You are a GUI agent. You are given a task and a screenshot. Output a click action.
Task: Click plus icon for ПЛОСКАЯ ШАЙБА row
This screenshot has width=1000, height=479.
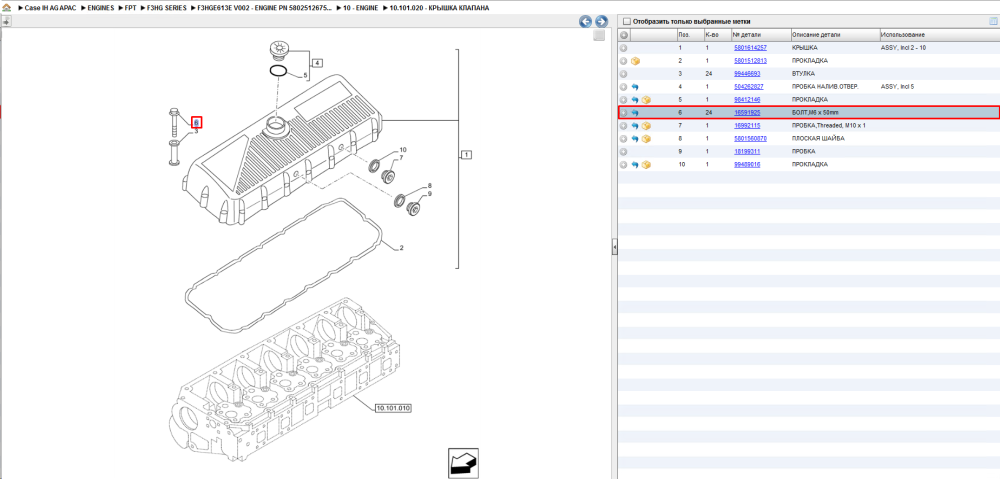624,138
